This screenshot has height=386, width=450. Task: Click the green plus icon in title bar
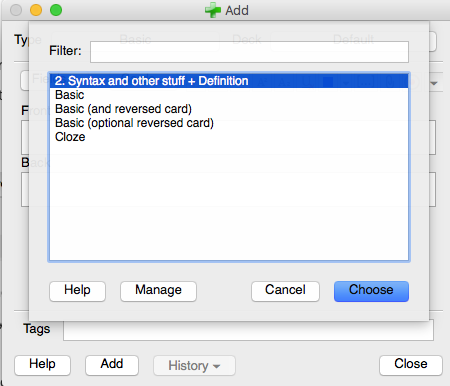click(x=213, y=10)
